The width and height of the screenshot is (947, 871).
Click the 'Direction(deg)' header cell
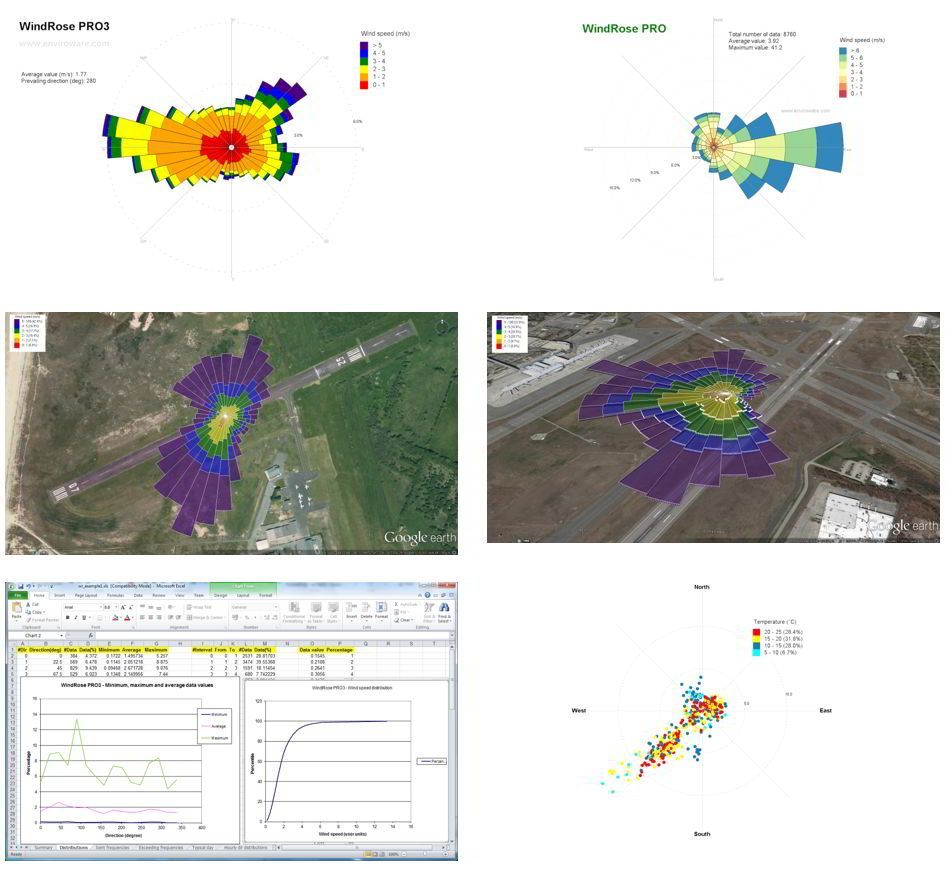pyautogui.click(x=46, y=650)
